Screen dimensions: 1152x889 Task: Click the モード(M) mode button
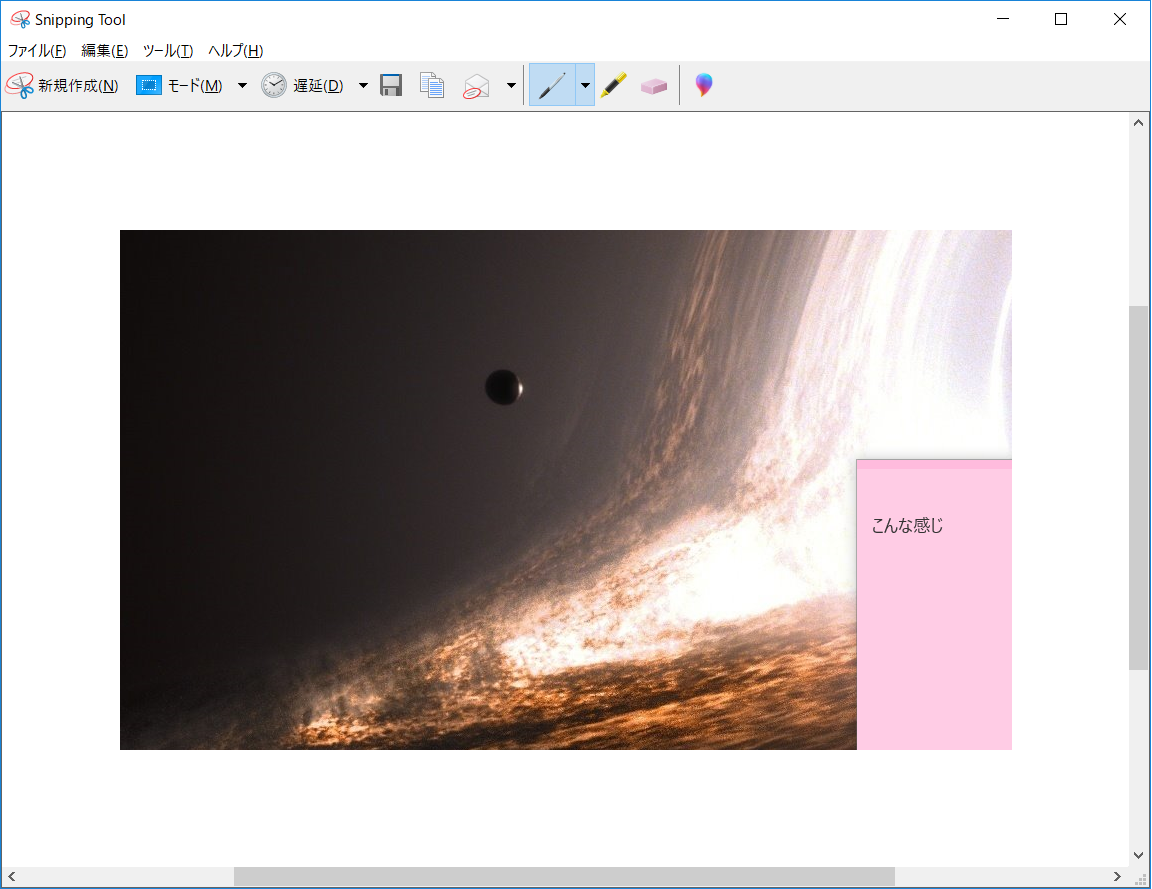(180, 86)
